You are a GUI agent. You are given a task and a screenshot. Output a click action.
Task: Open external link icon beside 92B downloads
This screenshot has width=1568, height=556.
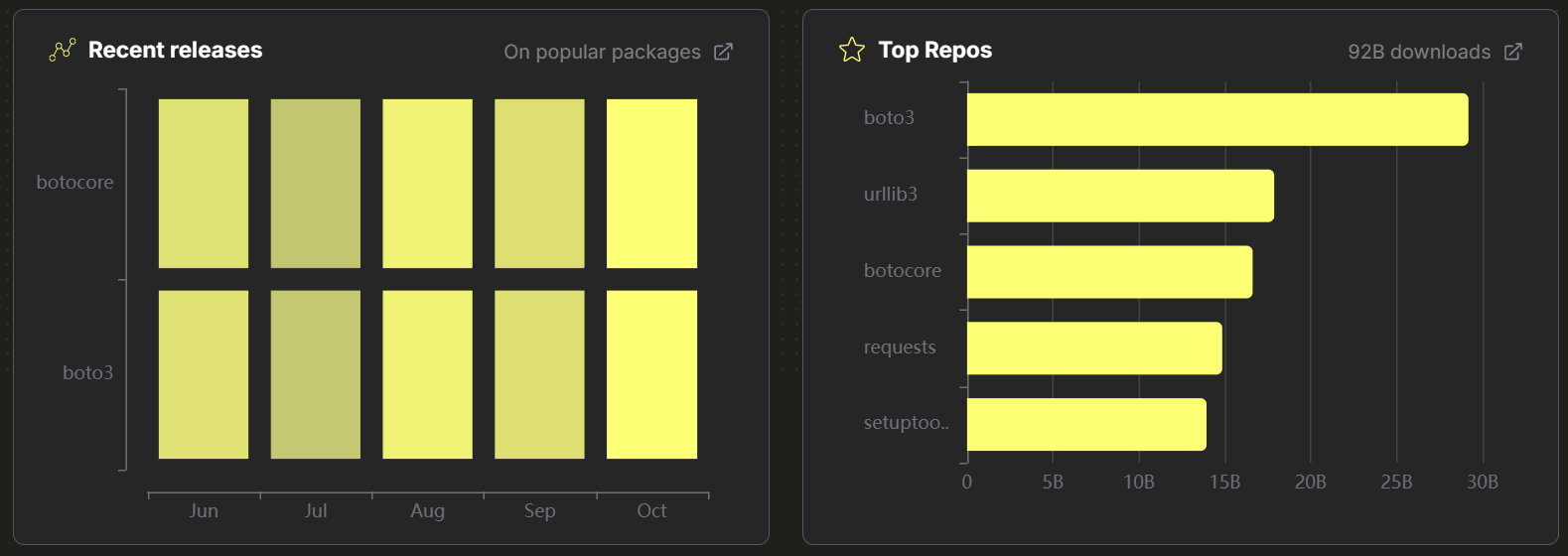(1512, 52)
